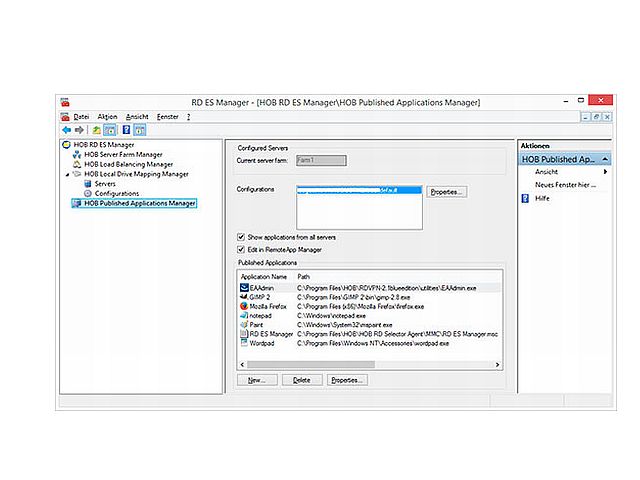Click the HOB Server Farm Manager tree icon

click(x=77, y=154)
